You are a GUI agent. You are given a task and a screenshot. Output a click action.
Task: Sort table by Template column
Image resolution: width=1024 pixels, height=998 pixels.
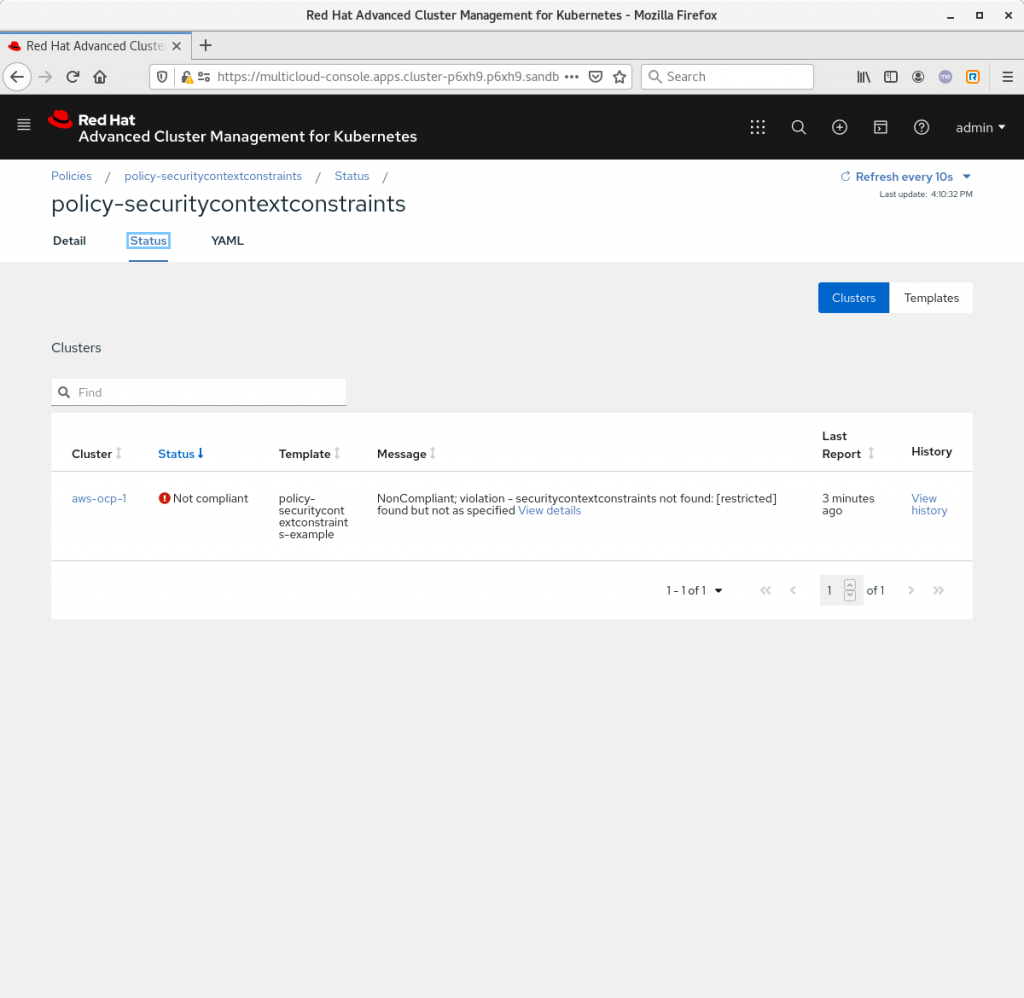click(x=310, y=454)
